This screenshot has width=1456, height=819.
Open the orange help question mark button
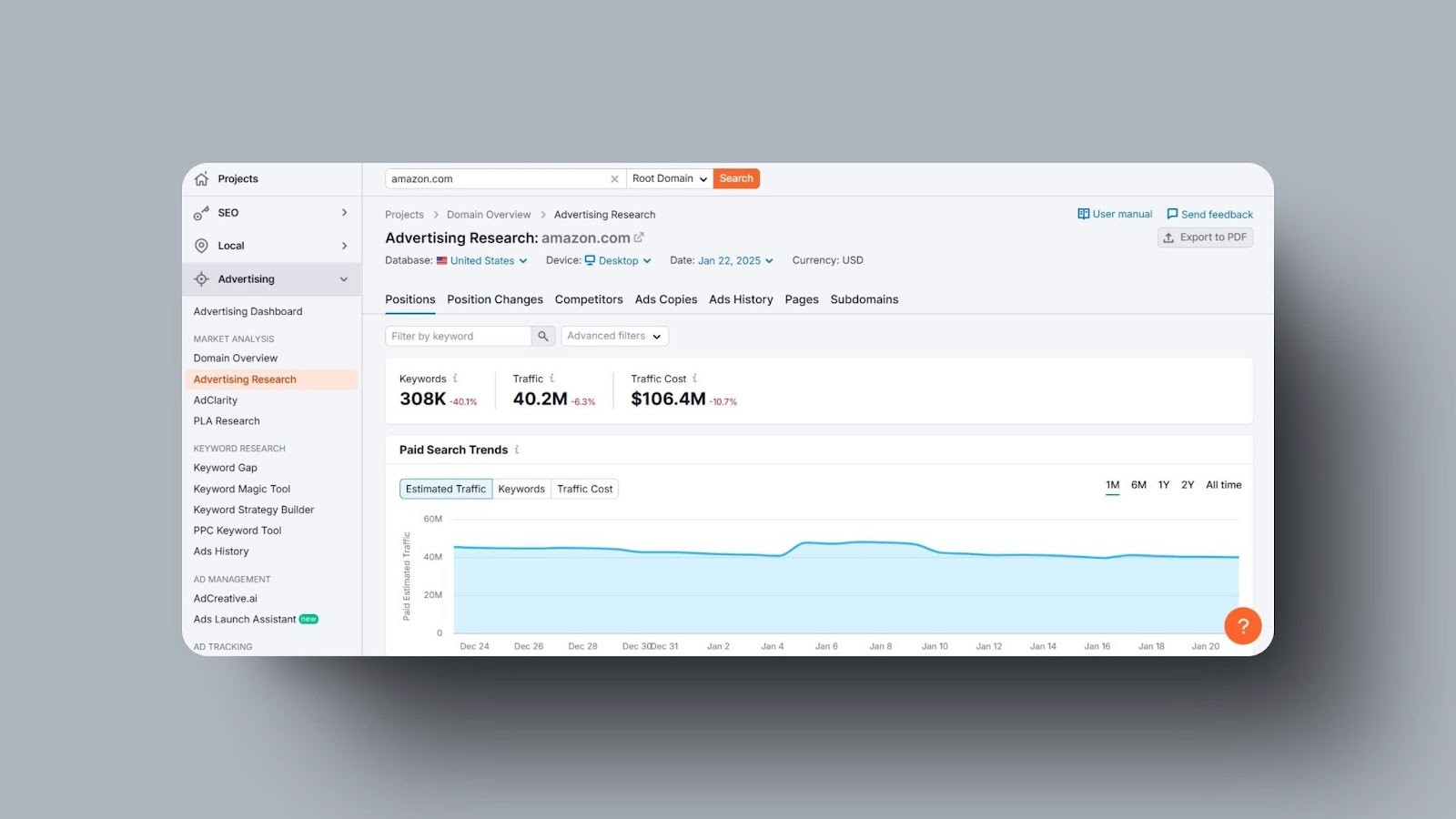(1242, 625)
